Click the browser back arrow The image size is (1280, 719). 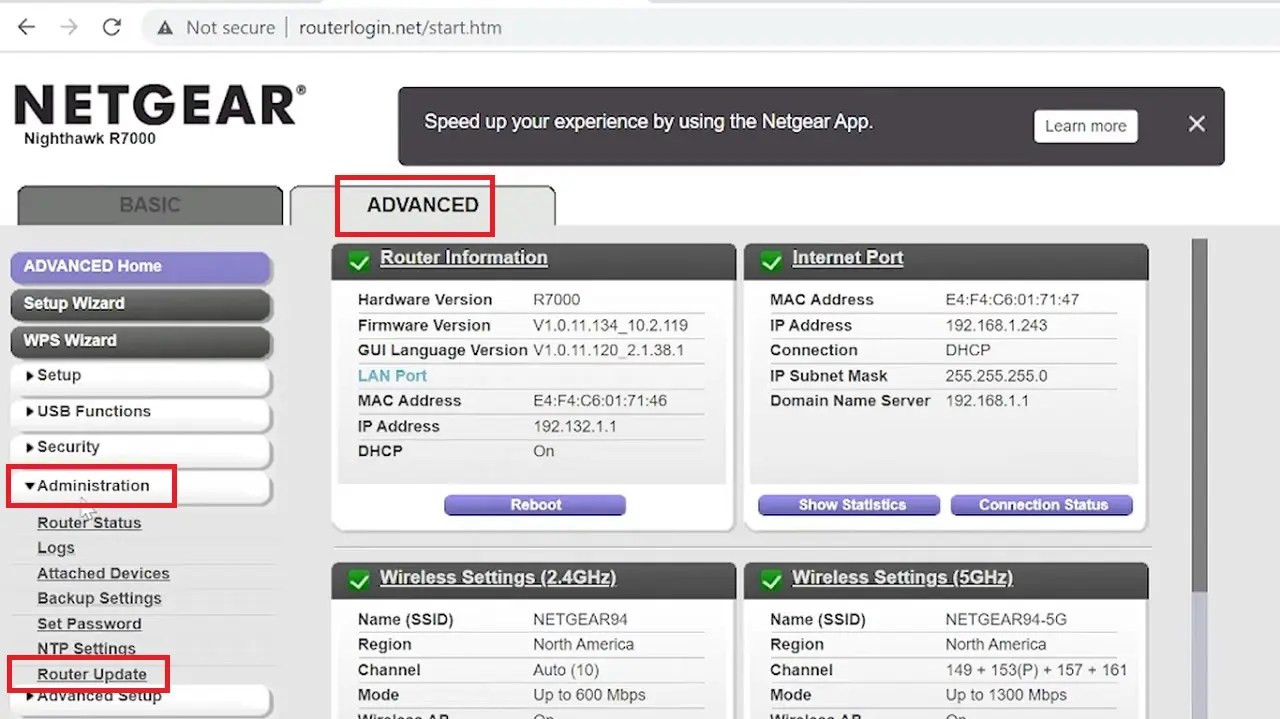(x=25, y=26)
